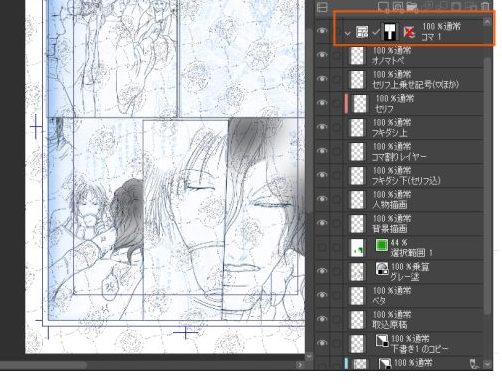This screenshot has width=502, height=392.
Task: Select the layer named セリフ
Action: [x=384, y=109]
